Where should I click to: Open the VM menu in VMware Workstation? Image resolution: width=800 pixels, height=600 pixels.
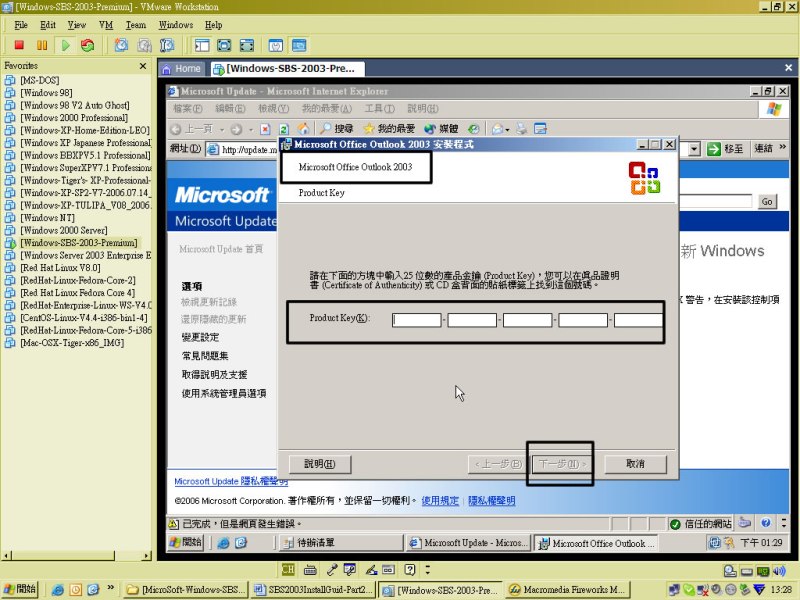click(x=106, y=25)
